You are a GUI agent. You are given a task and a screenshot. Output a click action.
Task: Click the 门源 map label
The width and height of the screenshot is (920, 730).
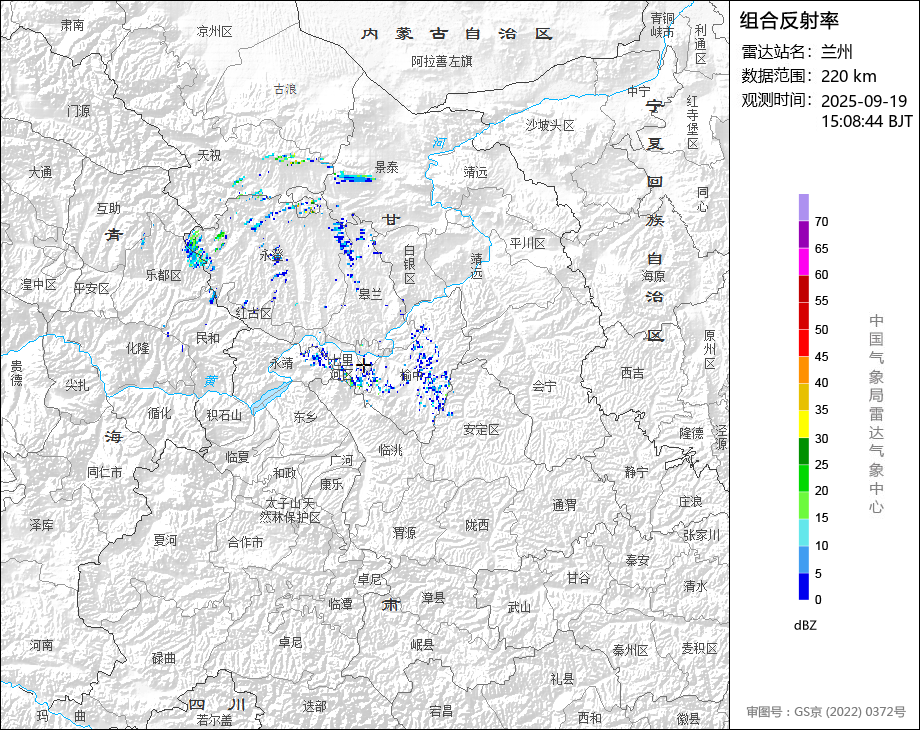coord(78,110)
